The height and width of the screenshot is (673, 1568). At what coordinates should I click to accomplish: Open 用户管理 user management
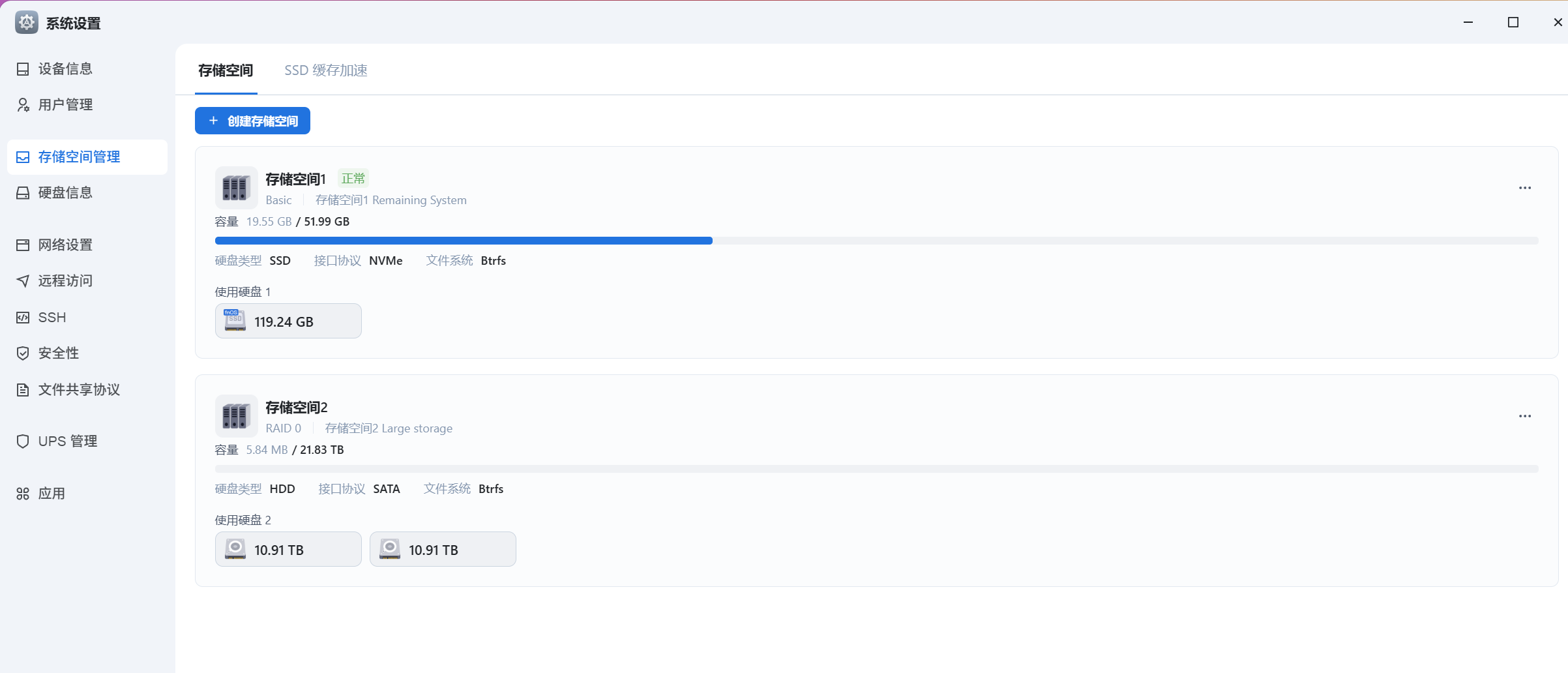[65, 104]
